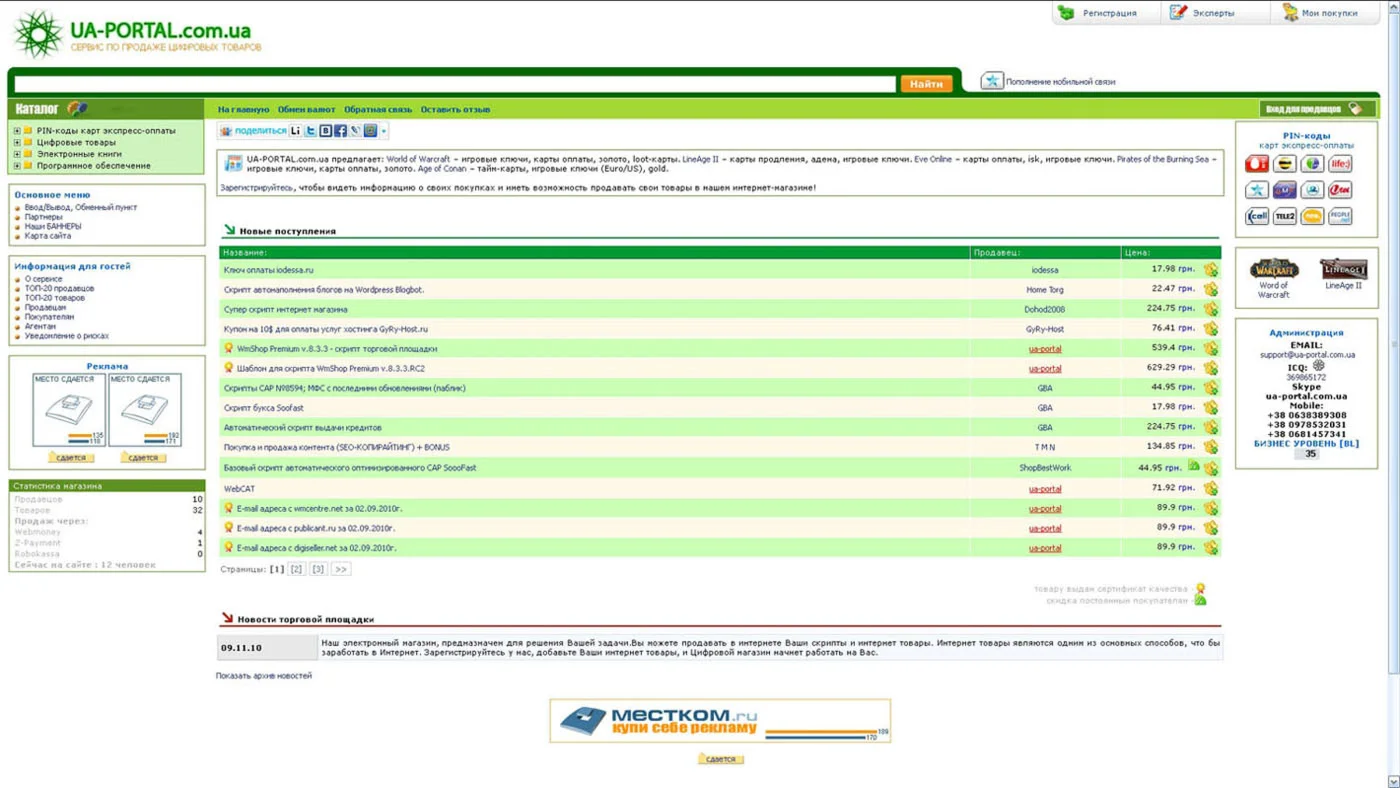This screenshot has width=1400, height=788.
Task: Switch to the Обмен валют menu item
Action: (x=307, y=110)
